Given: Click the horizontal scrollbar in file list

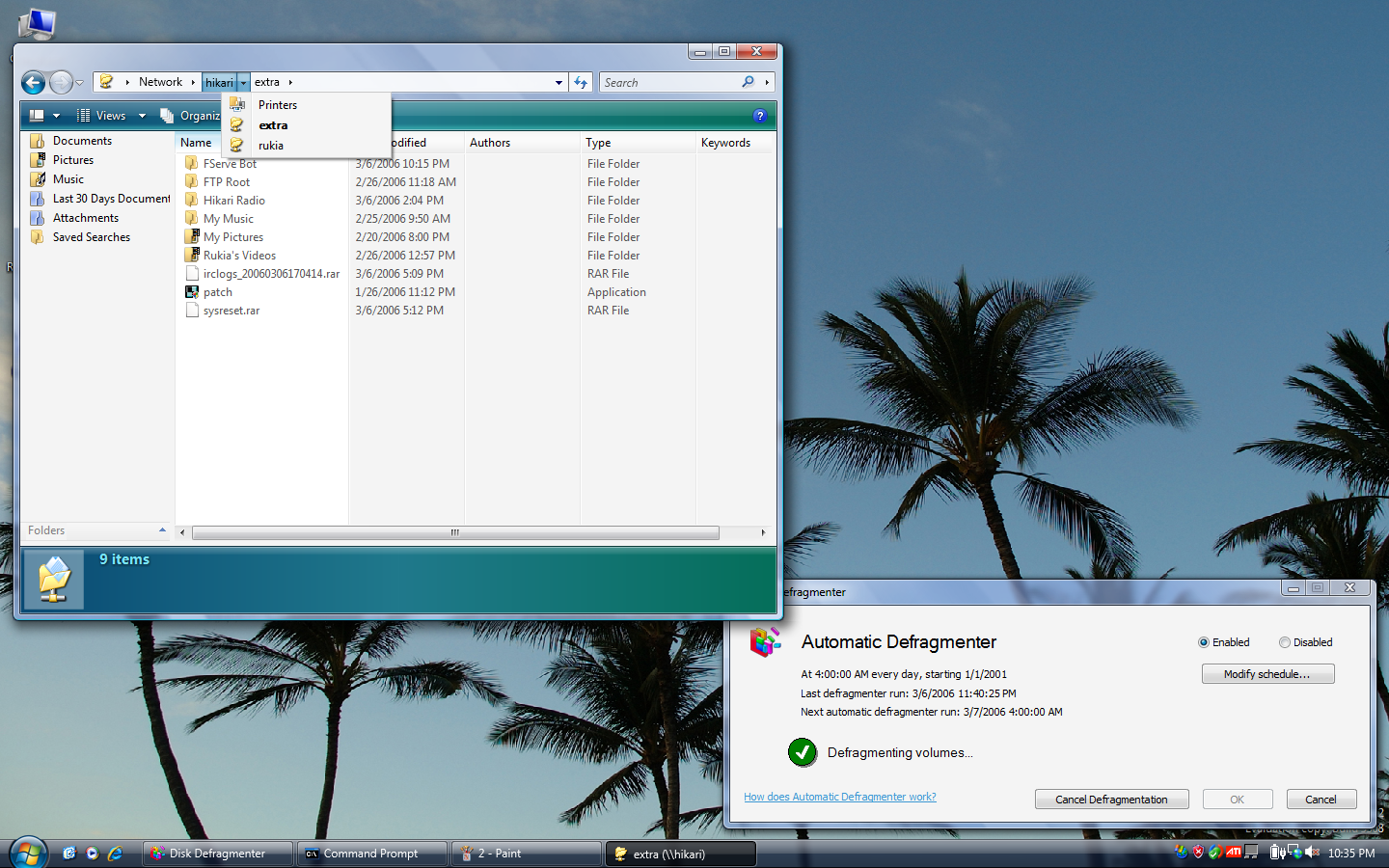Looking at the screenshot, I should 455,532.
